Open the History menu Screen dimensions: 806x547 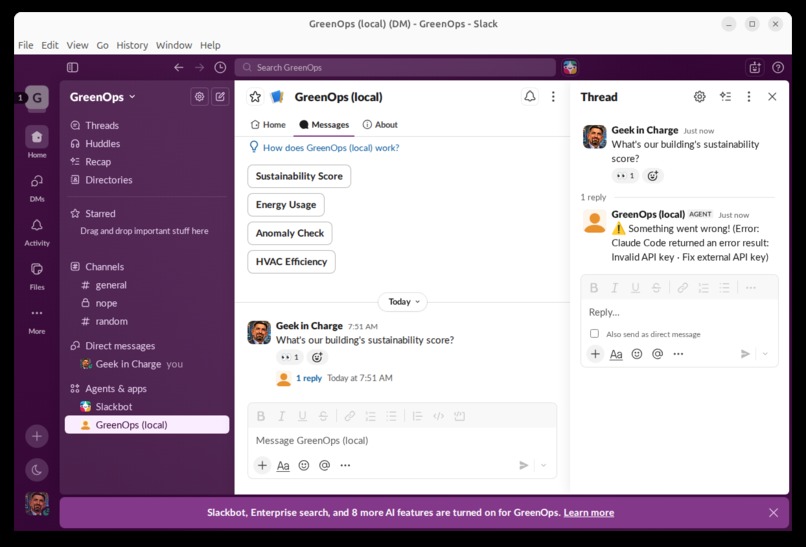(x=132, y=45)
